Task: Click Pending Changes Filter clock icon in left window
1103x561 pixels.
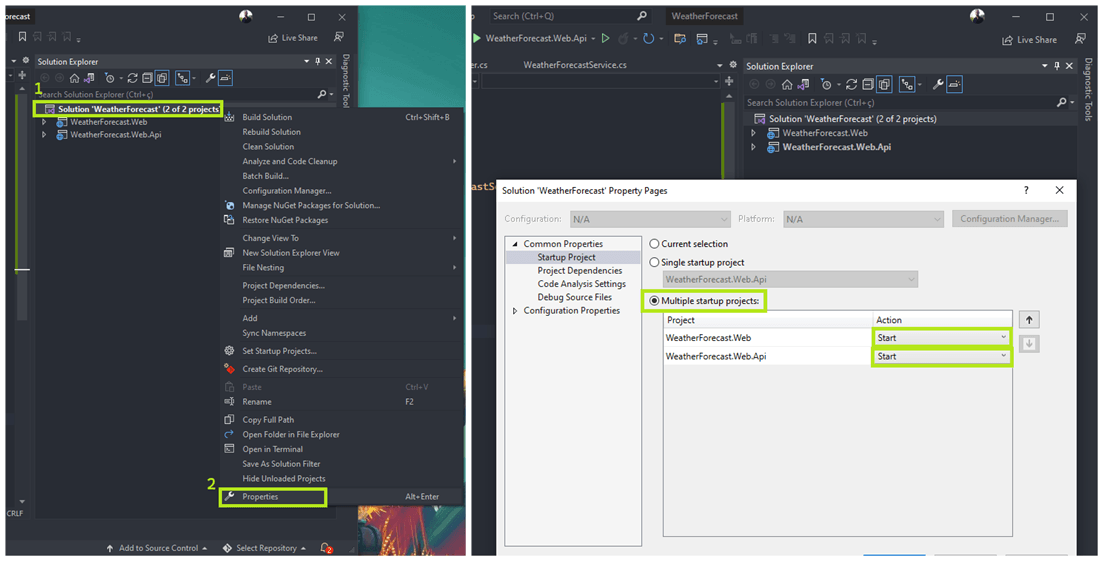Action: click(x=110, y=78)
